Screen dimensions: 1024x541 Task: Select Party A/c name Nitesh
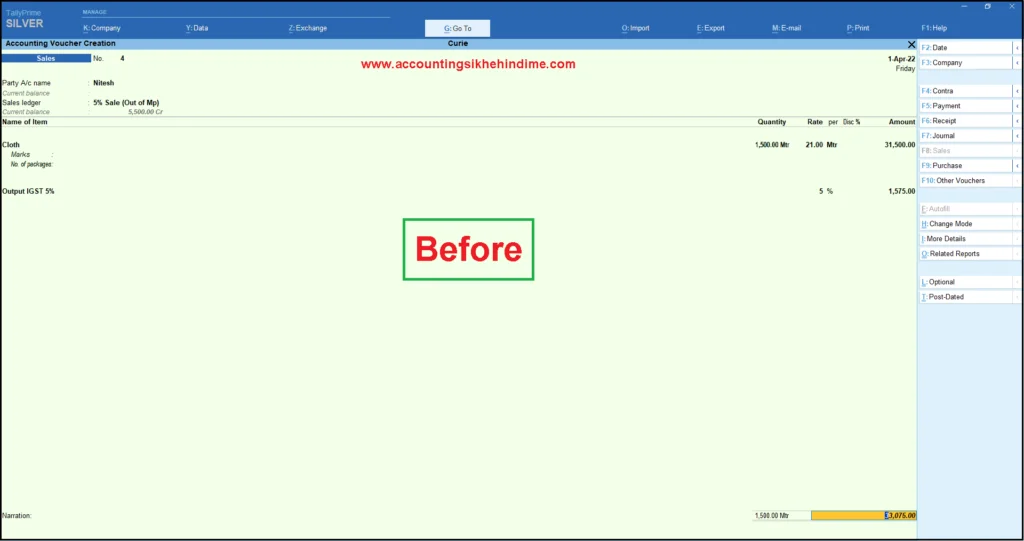pyautogui.click(x=103, y=83)
